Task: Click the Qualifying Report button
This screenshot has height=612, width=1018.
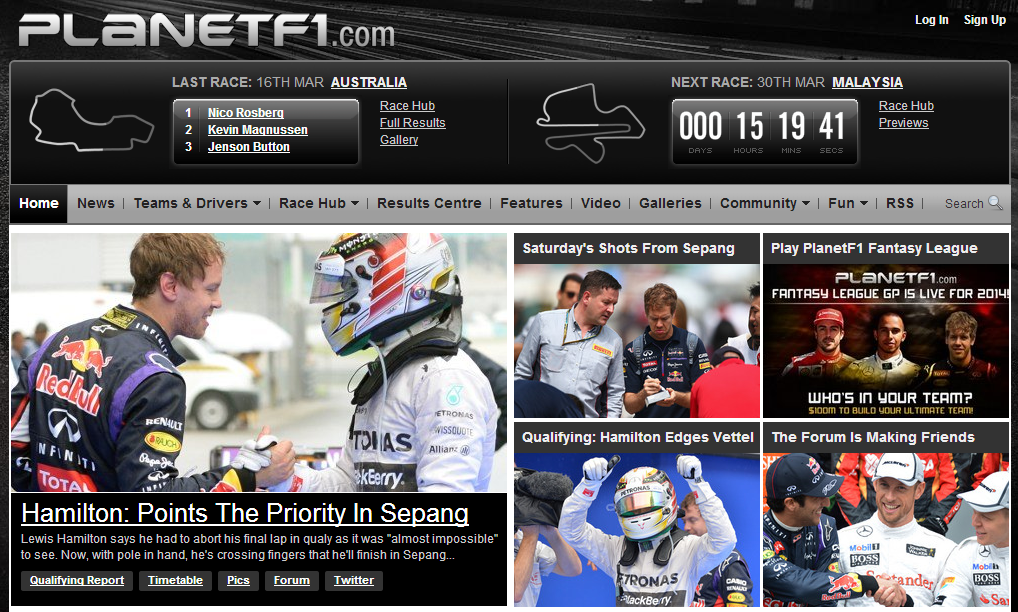Action: 77,580
